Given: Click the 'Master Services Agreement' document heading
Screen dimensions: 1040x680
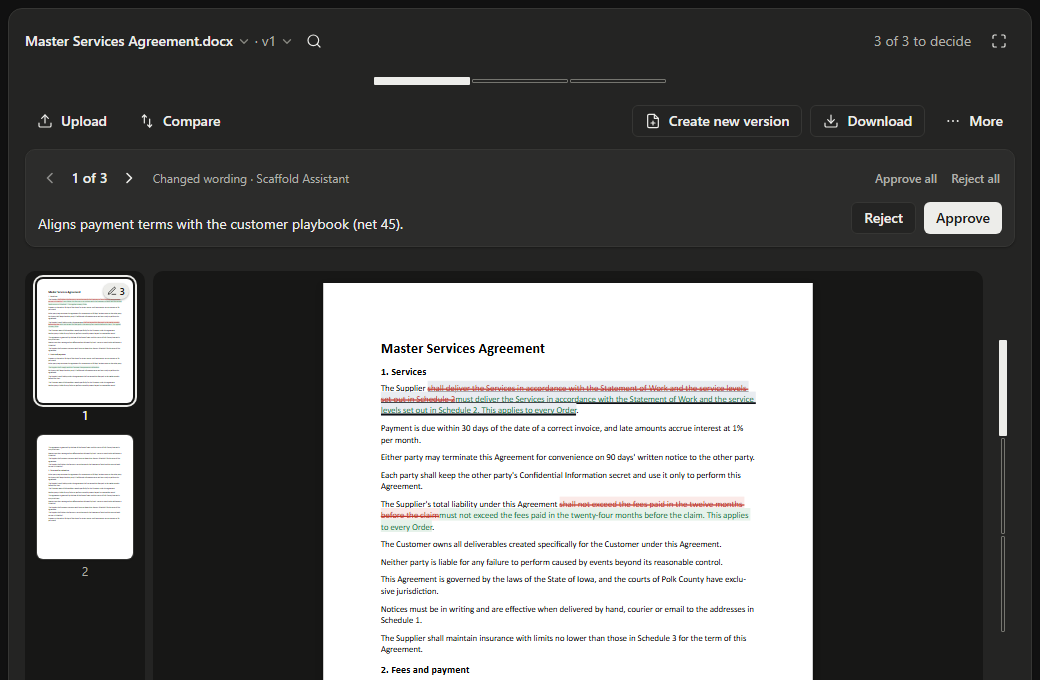Looking at the screenshot, I should [463, 348].
